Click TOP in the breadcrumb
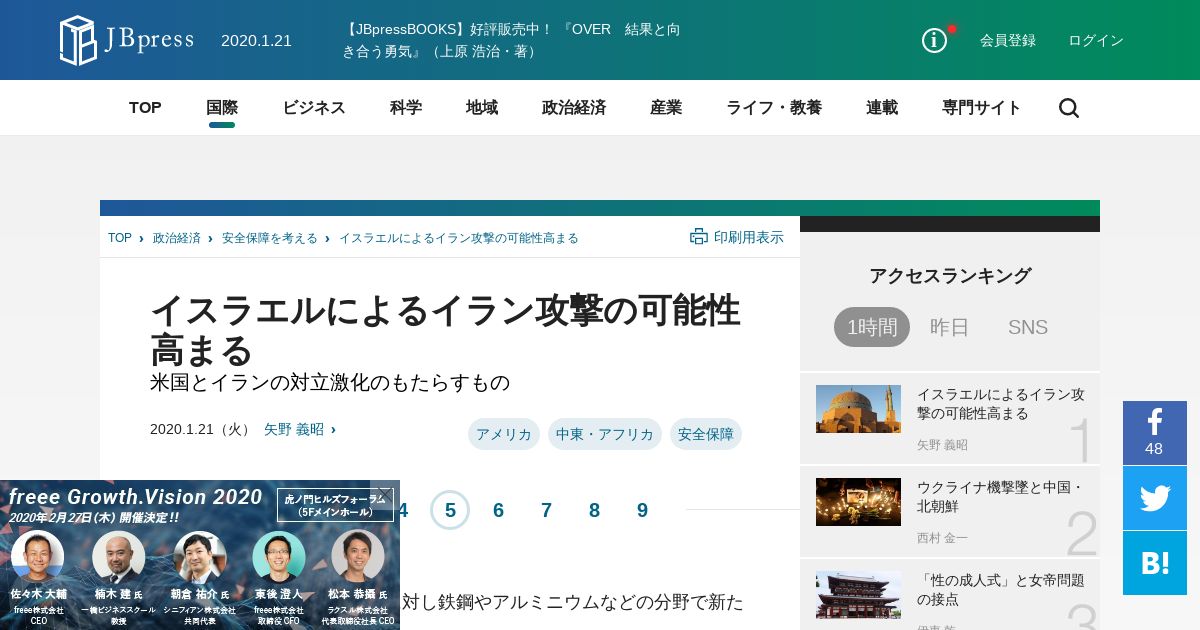Viewport: 1200px width, 630px height. pos(120,238)
